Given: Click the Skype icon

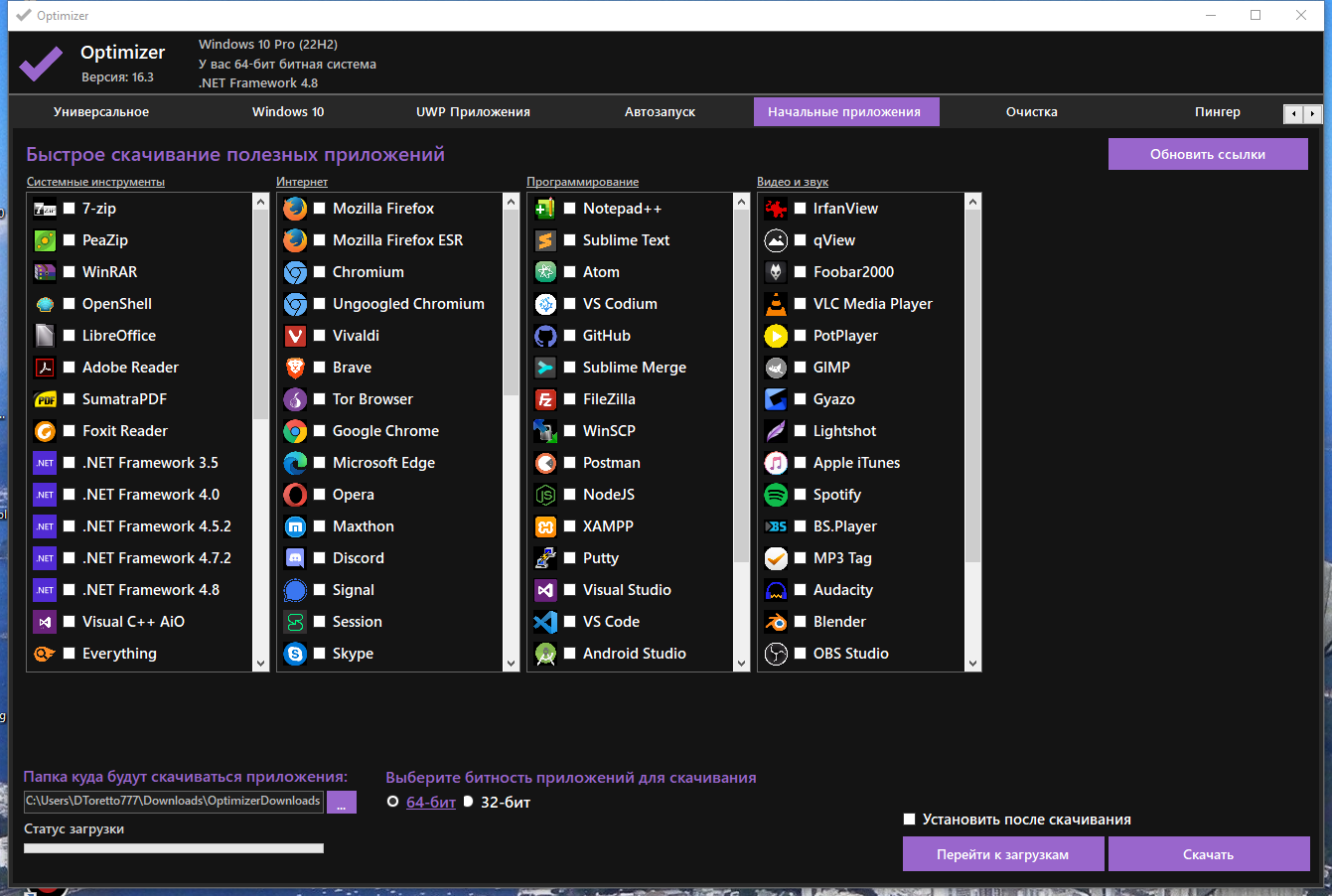Looking at the screenshot, I should tap(295, 654).
